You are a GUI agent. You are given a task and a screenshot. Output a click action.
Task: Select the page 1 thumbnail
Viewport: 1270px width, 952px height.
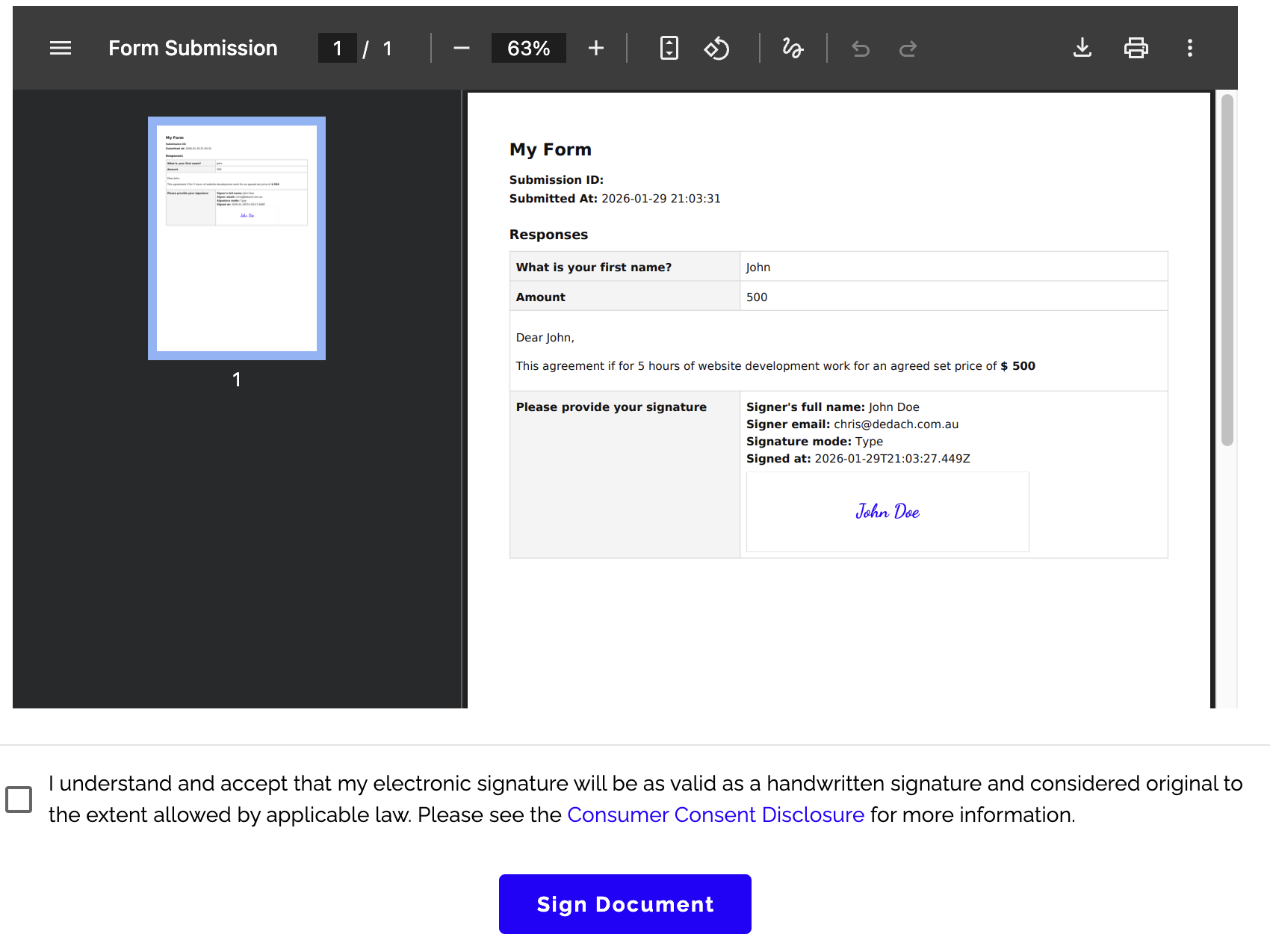tap(236, 238)
